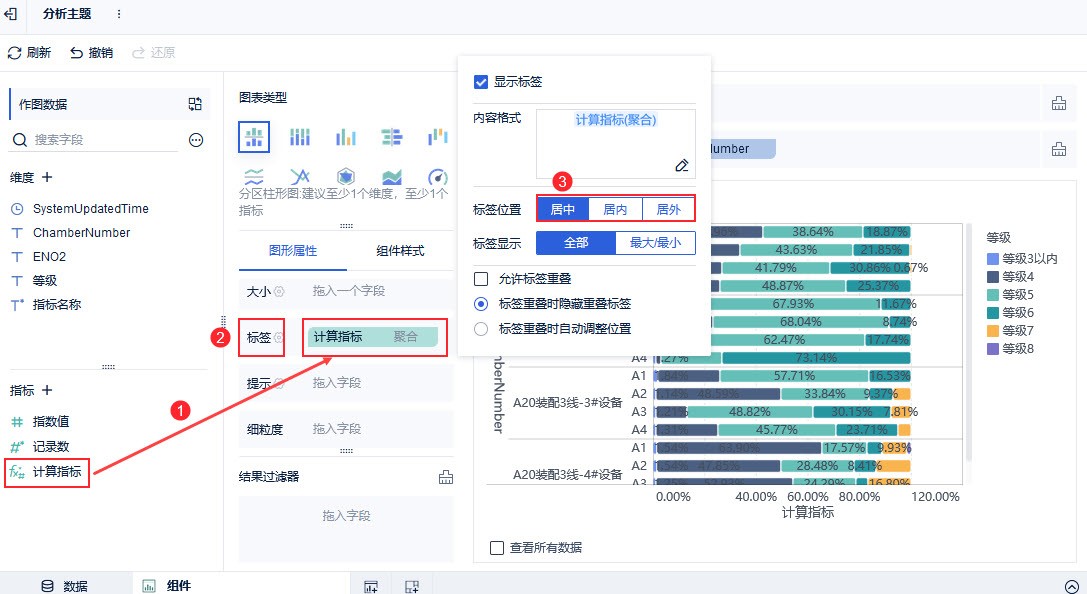Enable 允许标签重叠 checkbox
Screen dimensions: 1087x594
tap(481, 279)
